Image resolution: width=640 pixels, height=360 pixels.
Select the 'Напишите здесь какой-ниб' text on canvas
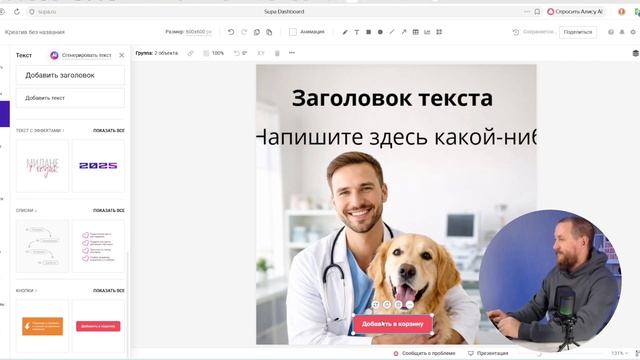tap(396, 137)
